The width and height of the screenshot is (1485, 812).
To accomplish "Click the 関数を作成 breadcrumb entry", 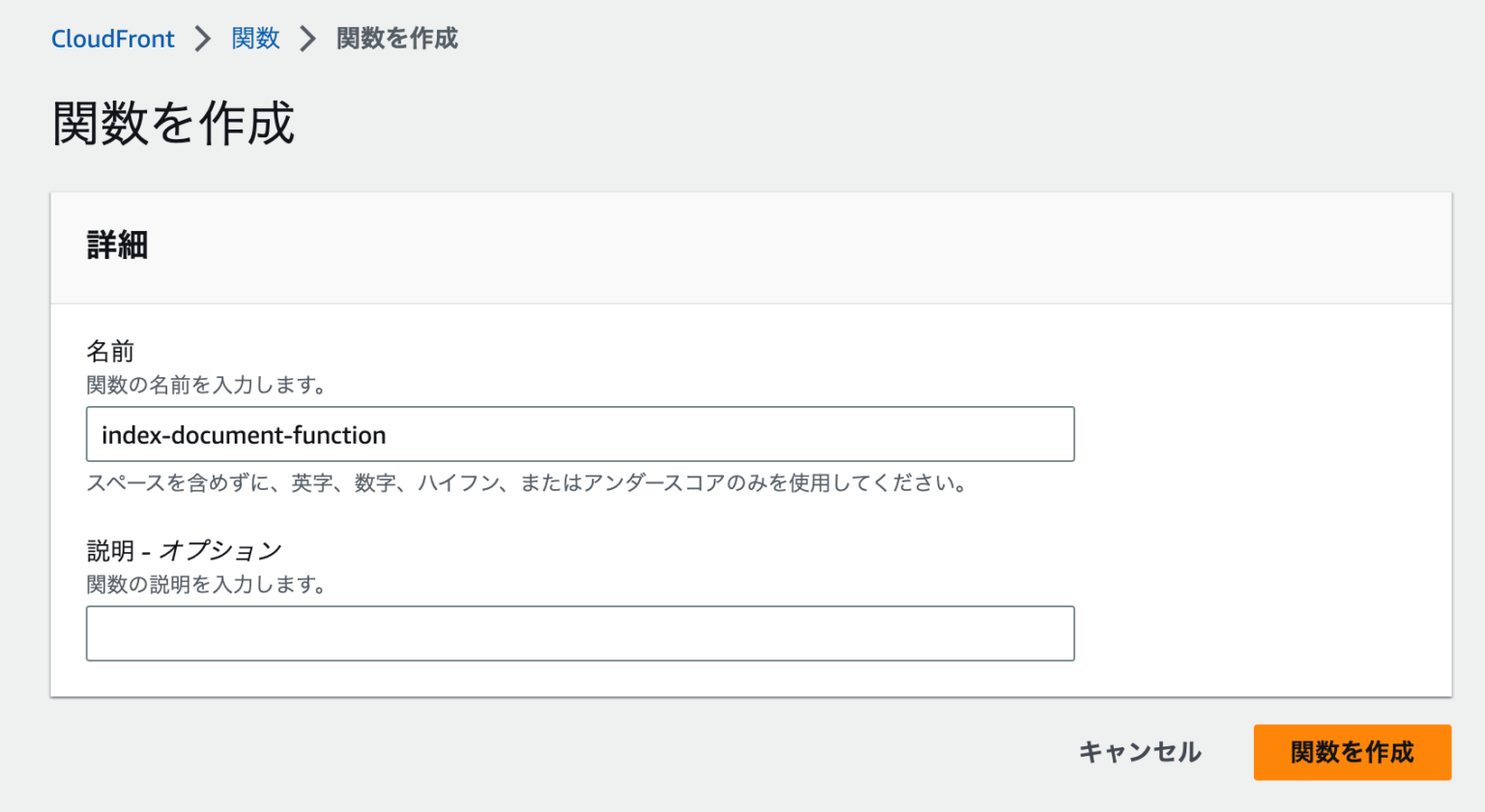I will 396,39.
